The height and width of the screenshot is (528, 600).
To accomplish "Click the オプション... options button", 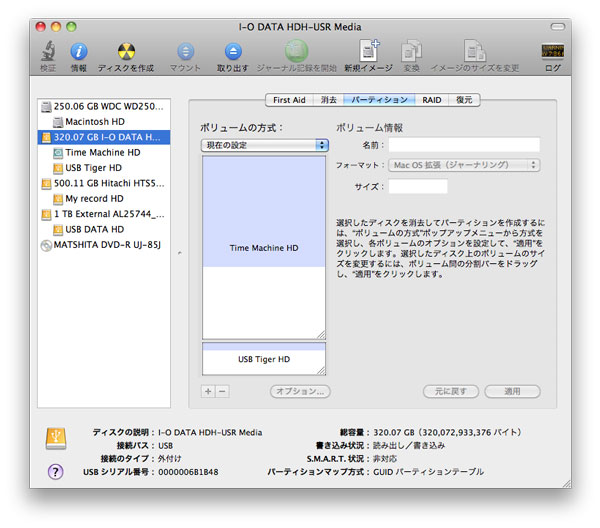I will click(x=300, y=391).
